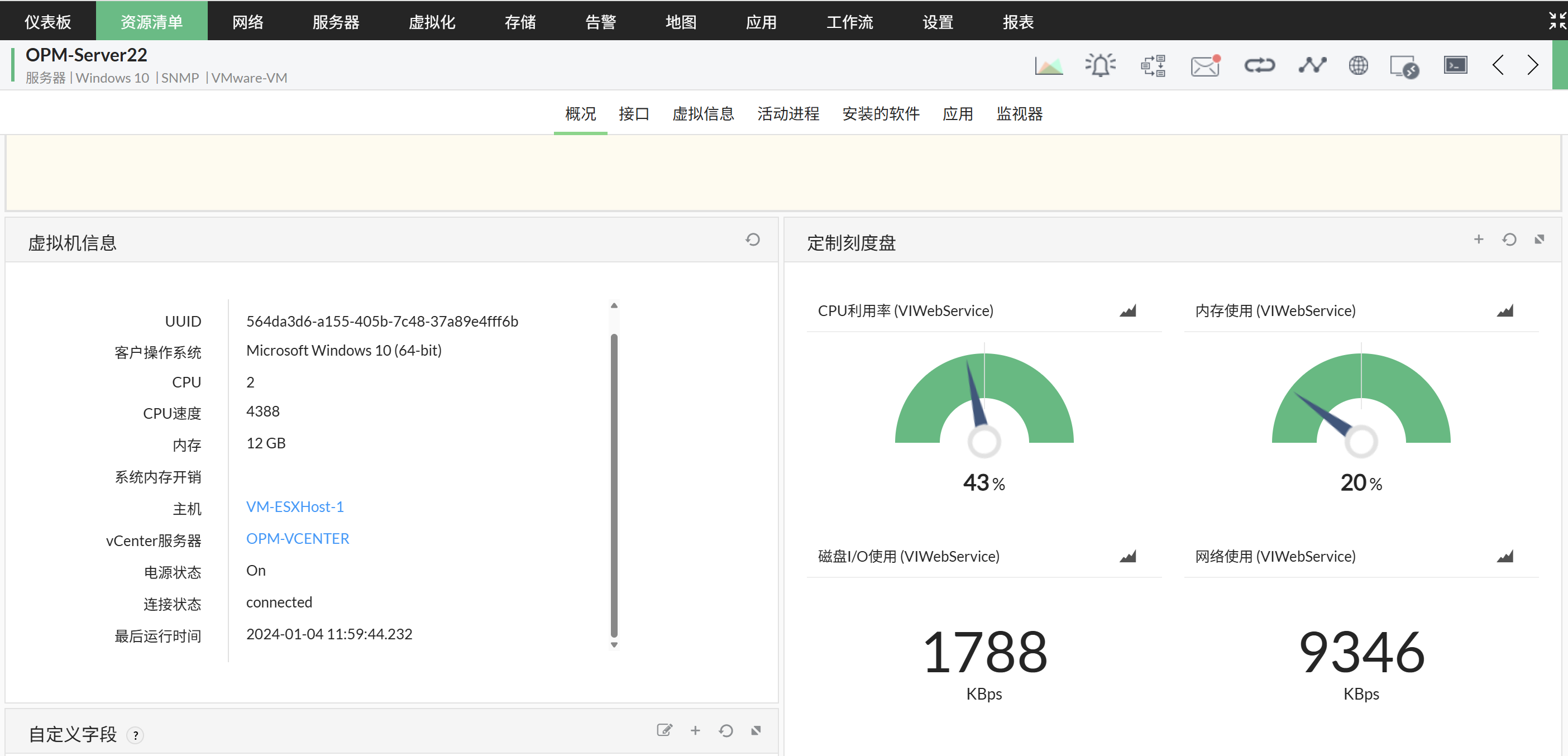1568x756 pixels.
Task: Go to next device arrow
Action: (1532, 66)
